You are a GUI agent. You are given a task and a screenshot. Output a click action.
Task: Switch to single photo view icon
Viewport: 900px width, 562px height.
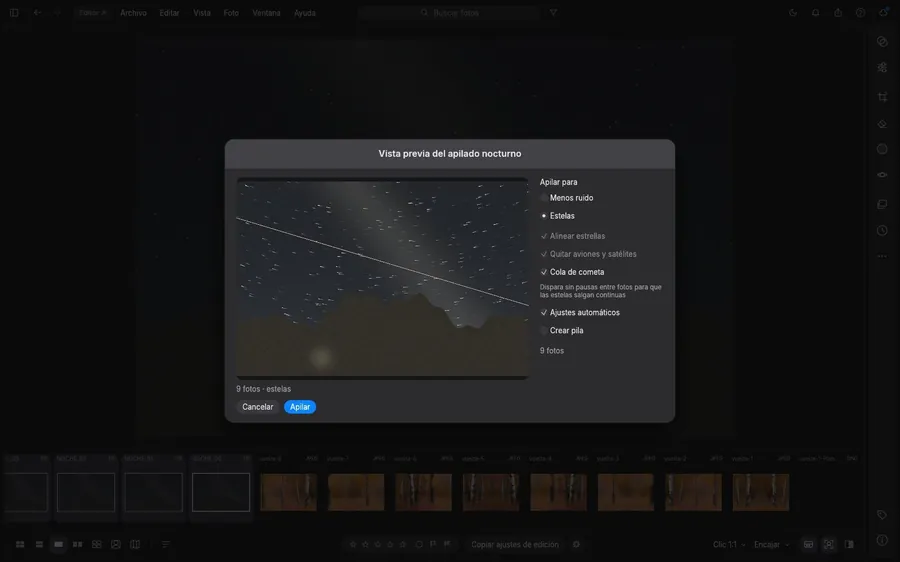coord(59,544)
